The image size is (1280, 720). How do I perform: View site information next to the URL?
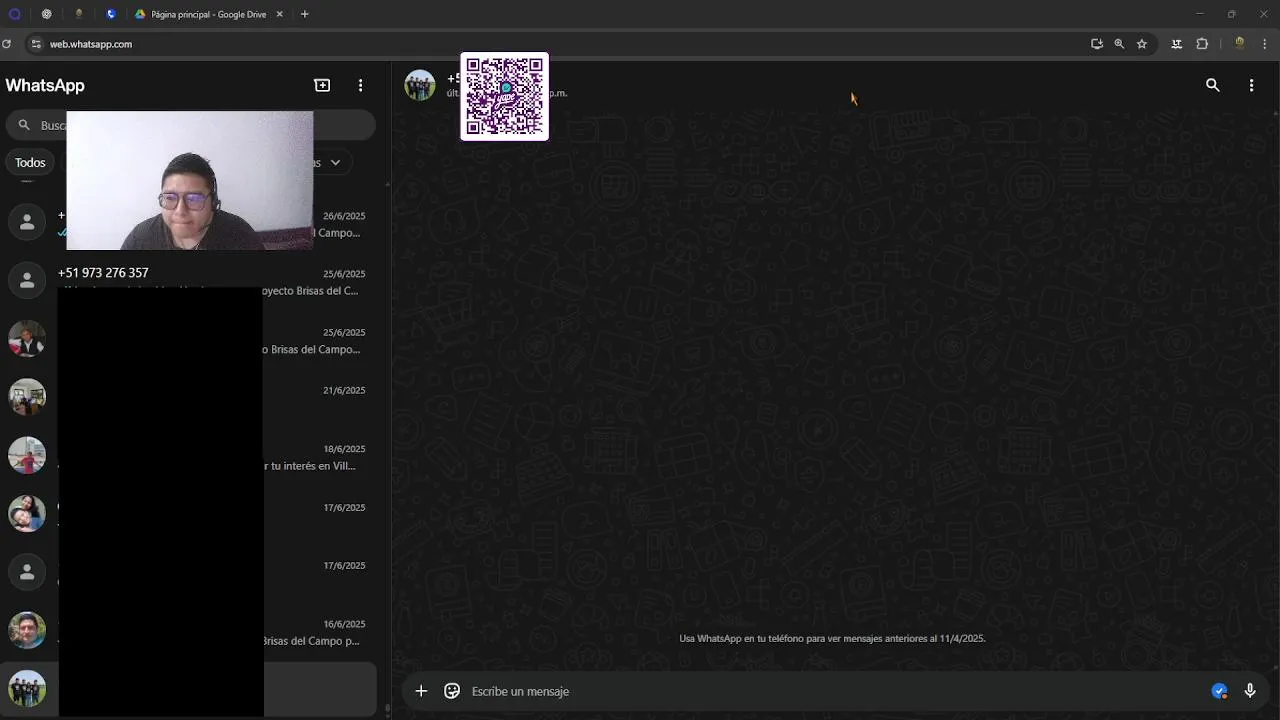pos(36,44)
